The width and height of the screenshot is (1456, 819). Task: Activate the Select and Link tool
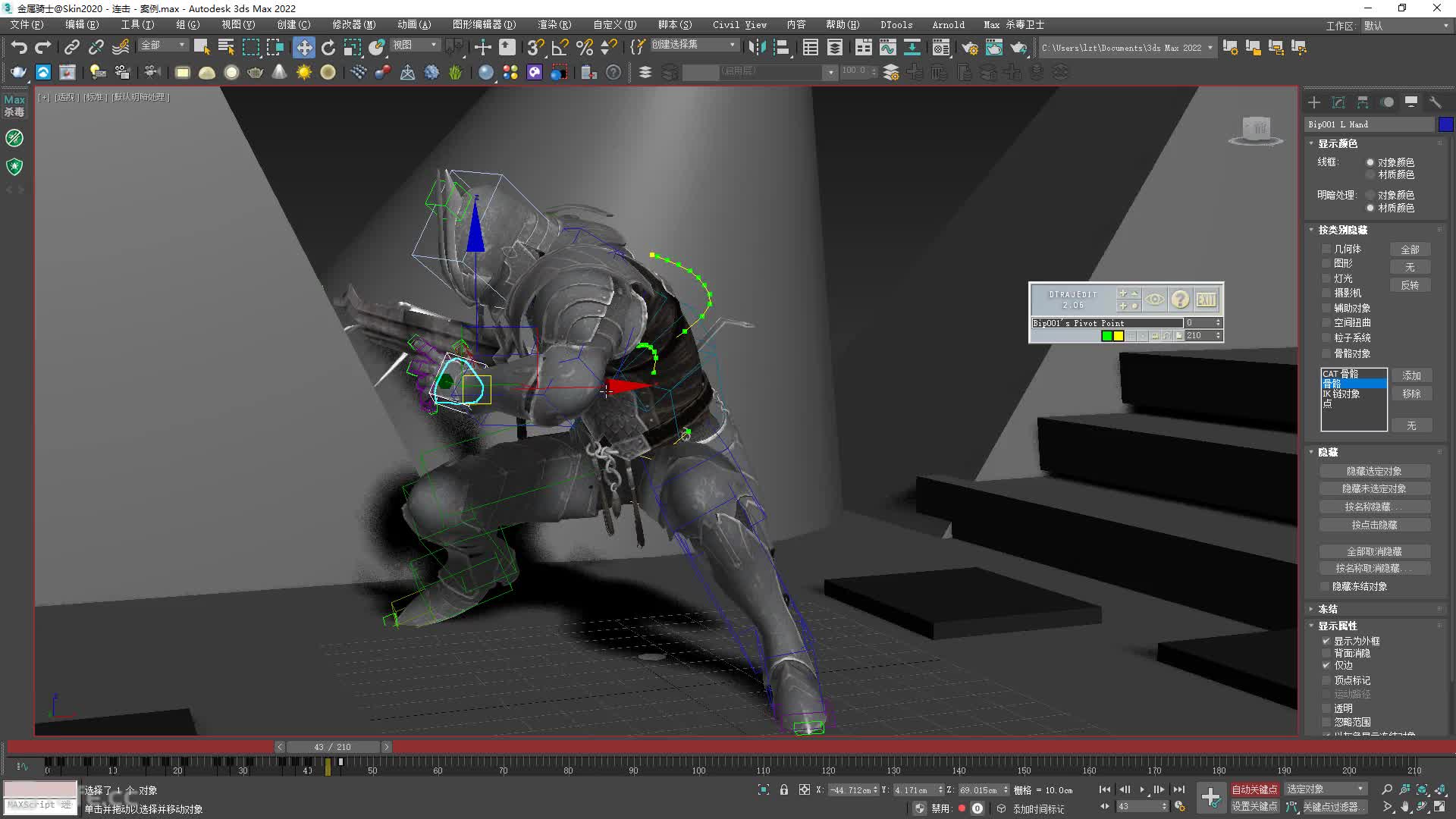click(72, 47)
